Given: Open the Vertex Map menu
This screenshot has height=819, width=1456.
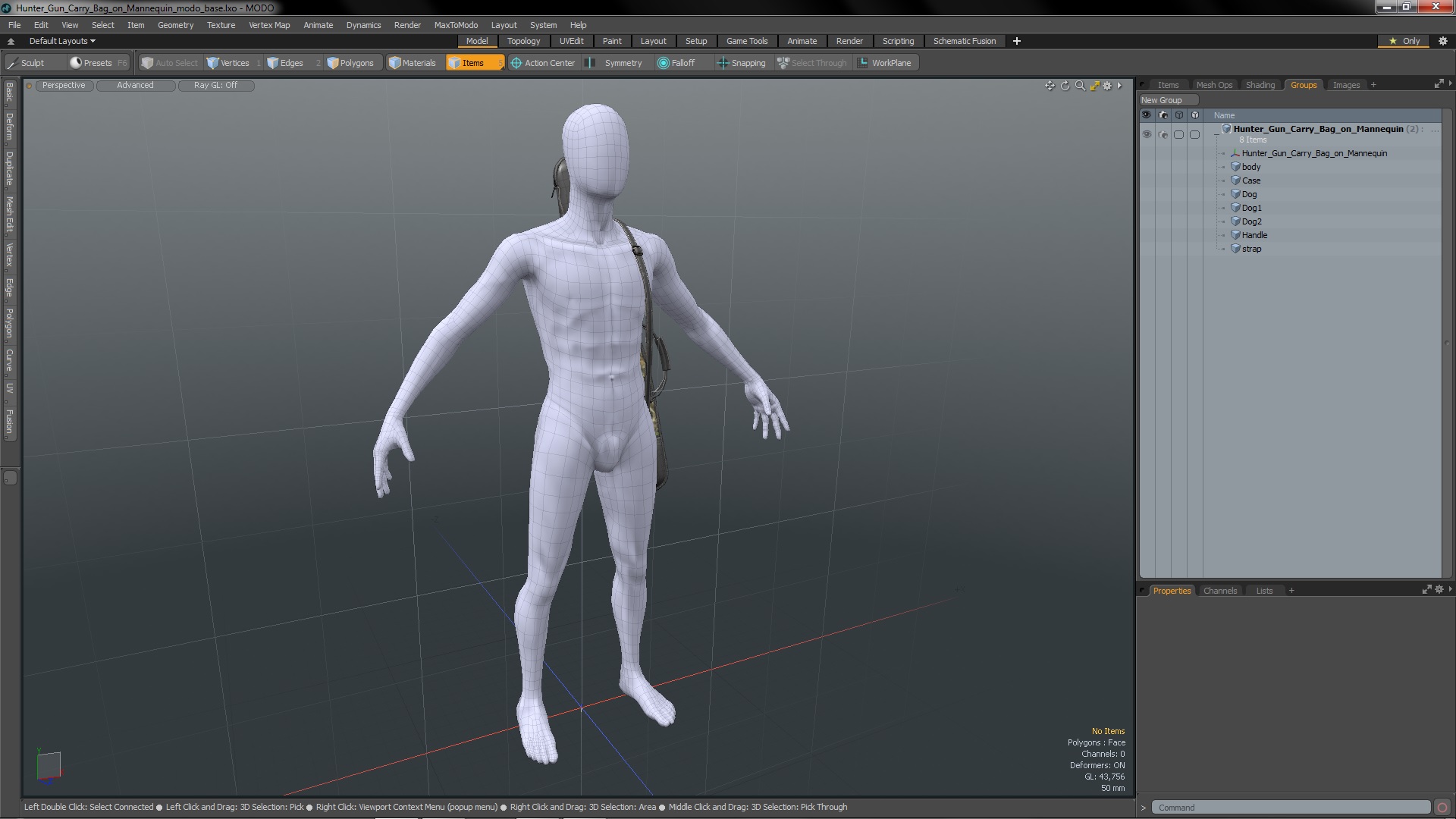Looking at the screenshot, I should click(x=269, y=25).
